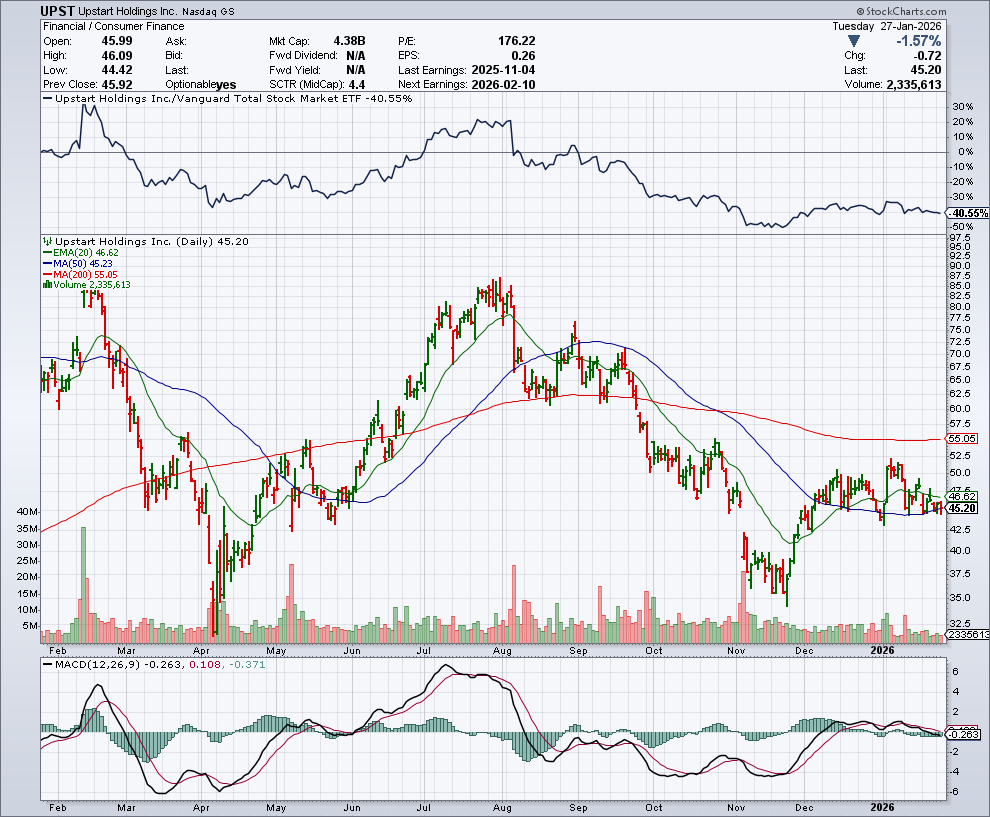
Task: Click the Upstart Holdings Inc. (Daily) 45.20 legend
Action: coord(146,242)
